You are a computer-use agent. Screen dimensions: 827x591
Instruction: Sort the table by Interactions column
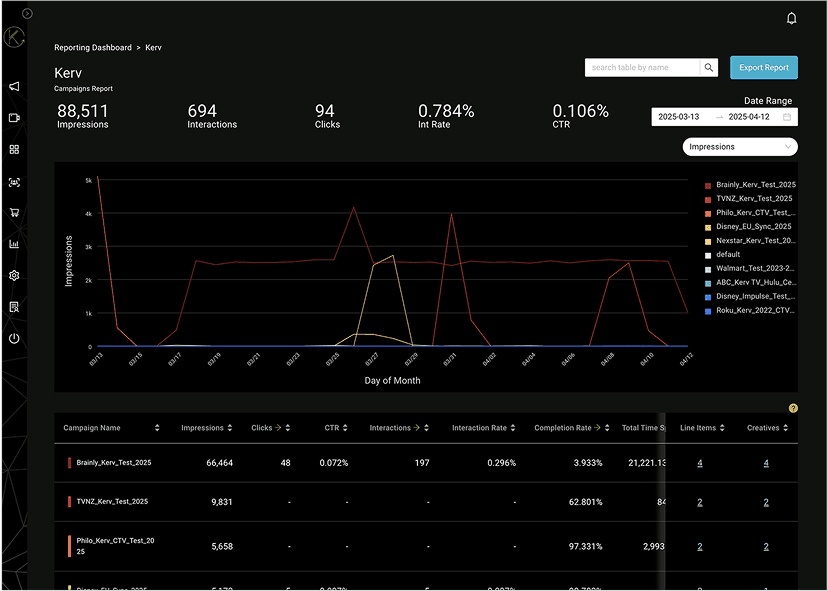tap(426, 428)
